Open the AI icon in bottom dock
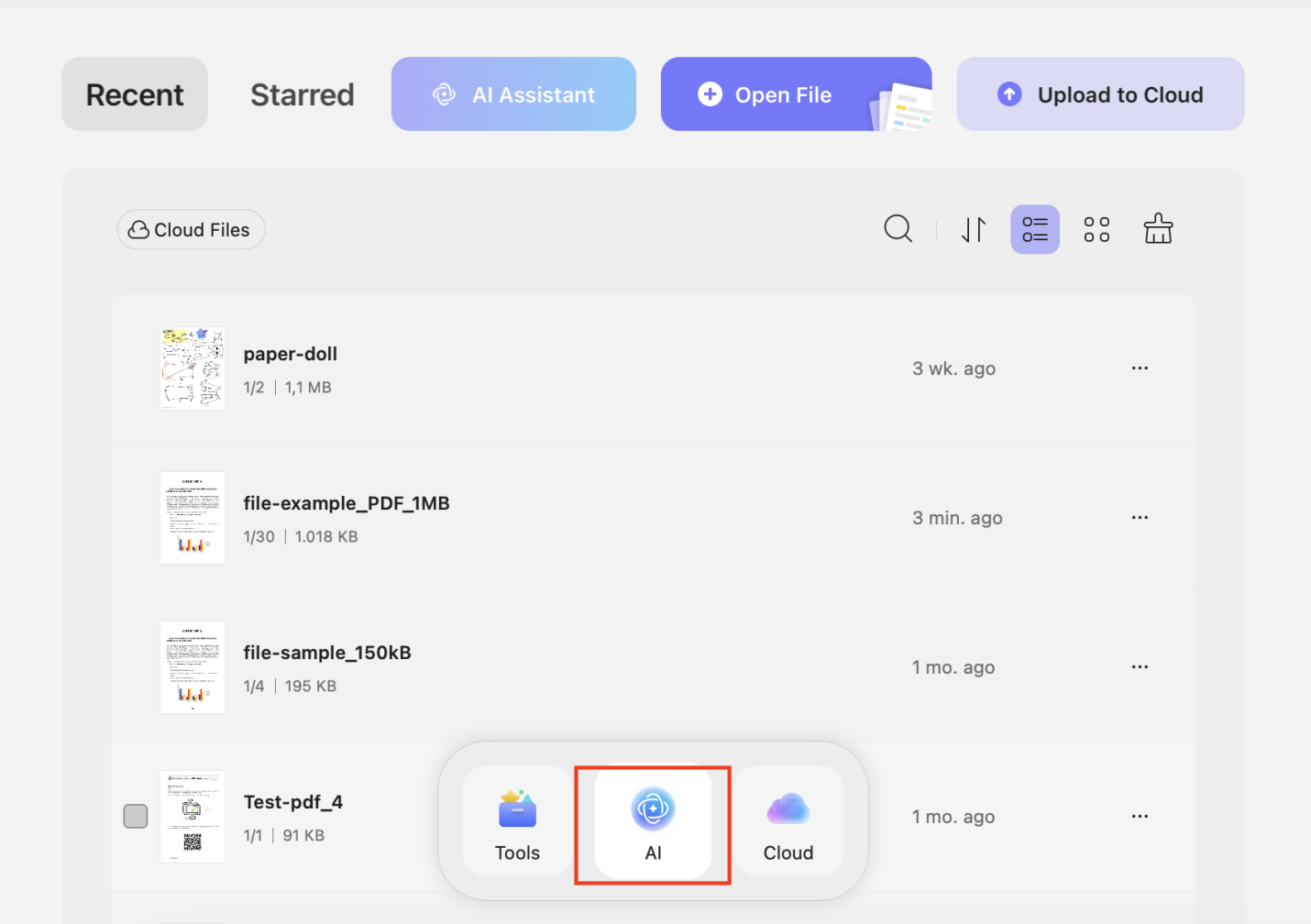Screen dimensions: 1311x924 click(x=653, y=823)
